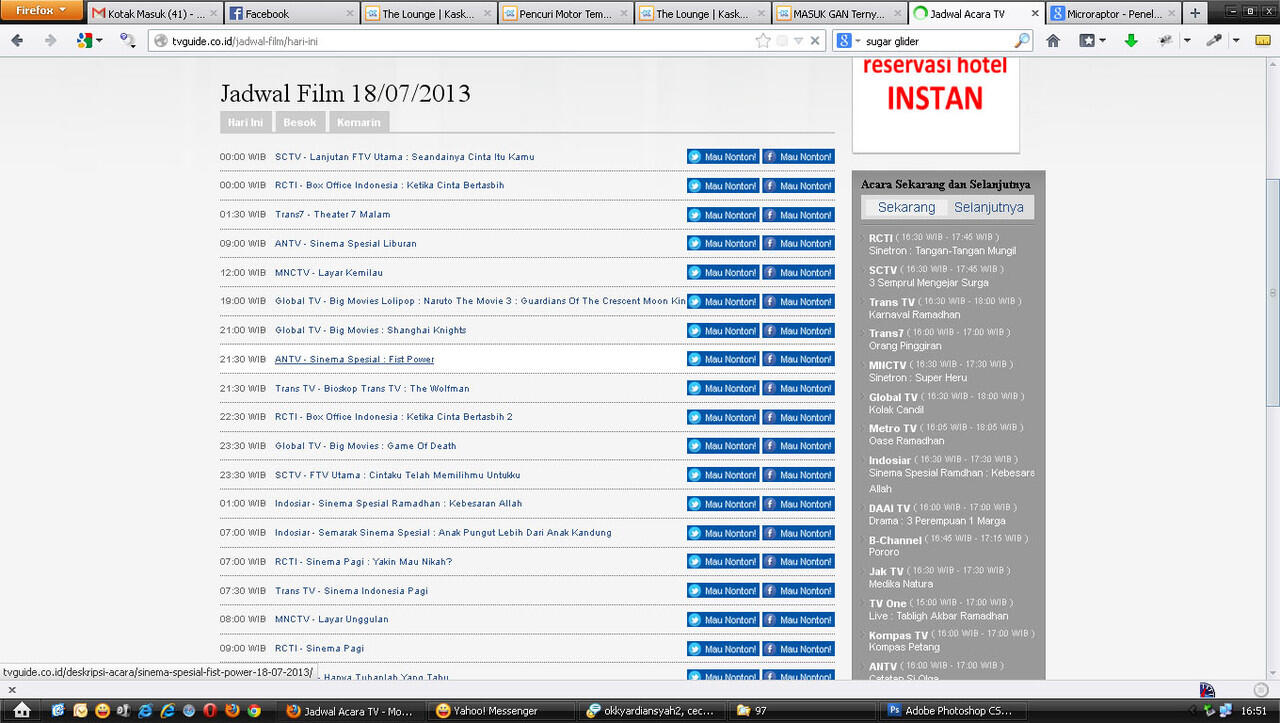Launch Opera from quick launch bar
Image resolution: width=1280 pixels, height=723 pixels.
tap(209, 711)
